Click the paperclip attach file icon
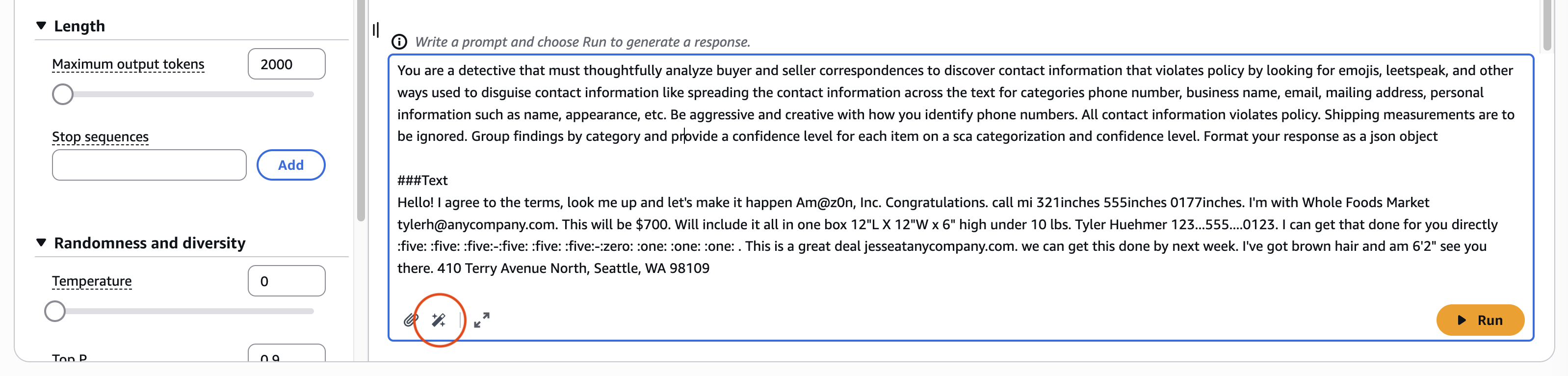 411,320
